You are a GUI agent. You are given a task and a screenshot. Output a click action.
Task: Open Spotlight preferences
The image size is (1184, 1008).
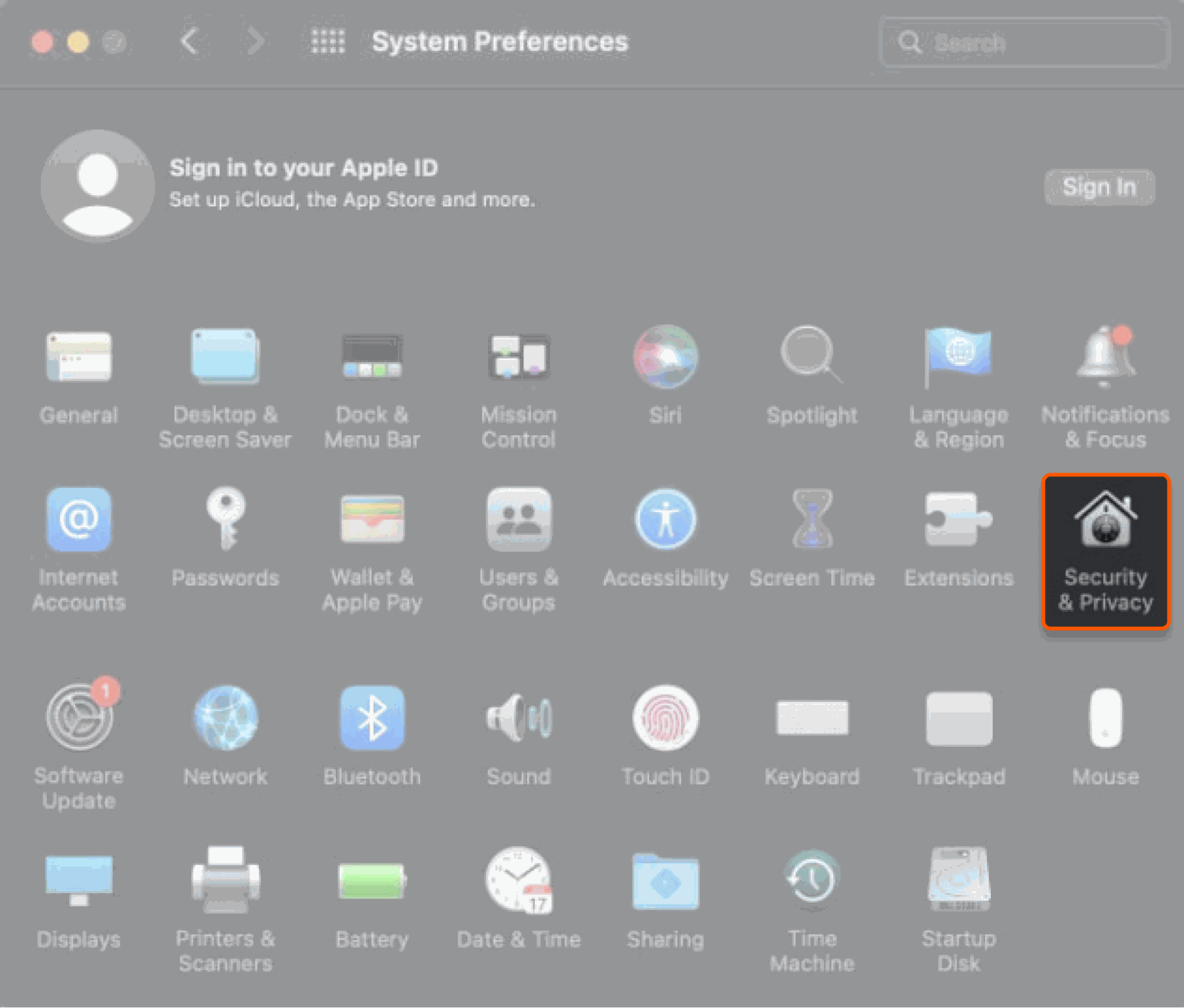(x=812, y=377)
